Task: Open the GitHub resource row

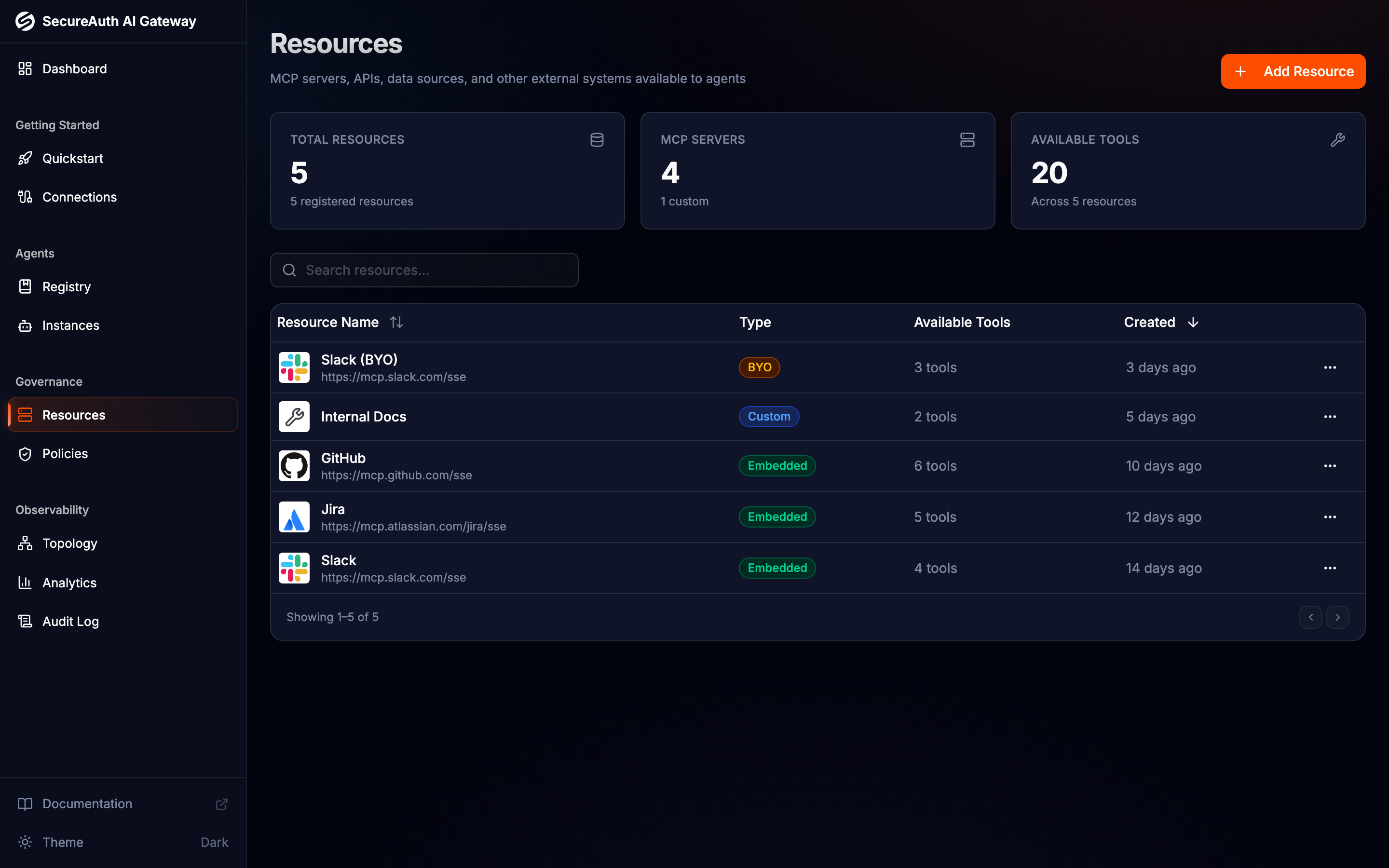Action: pos(817,465)
